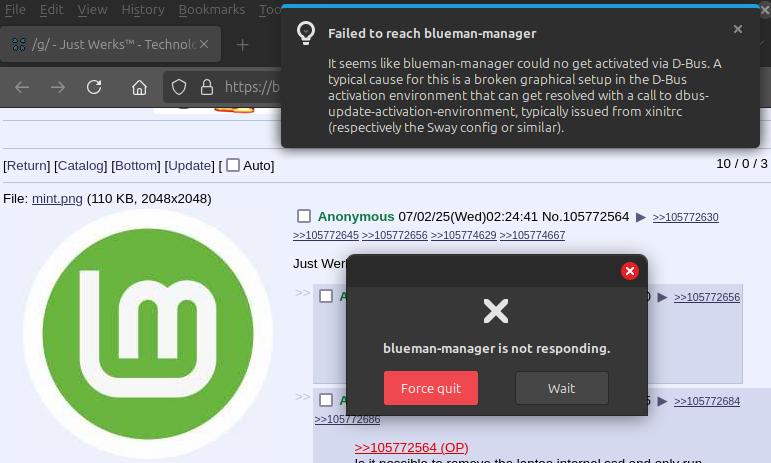Enable the Auto update checkbox
This screenshot has width=771, height=463.
click(233, 165)
